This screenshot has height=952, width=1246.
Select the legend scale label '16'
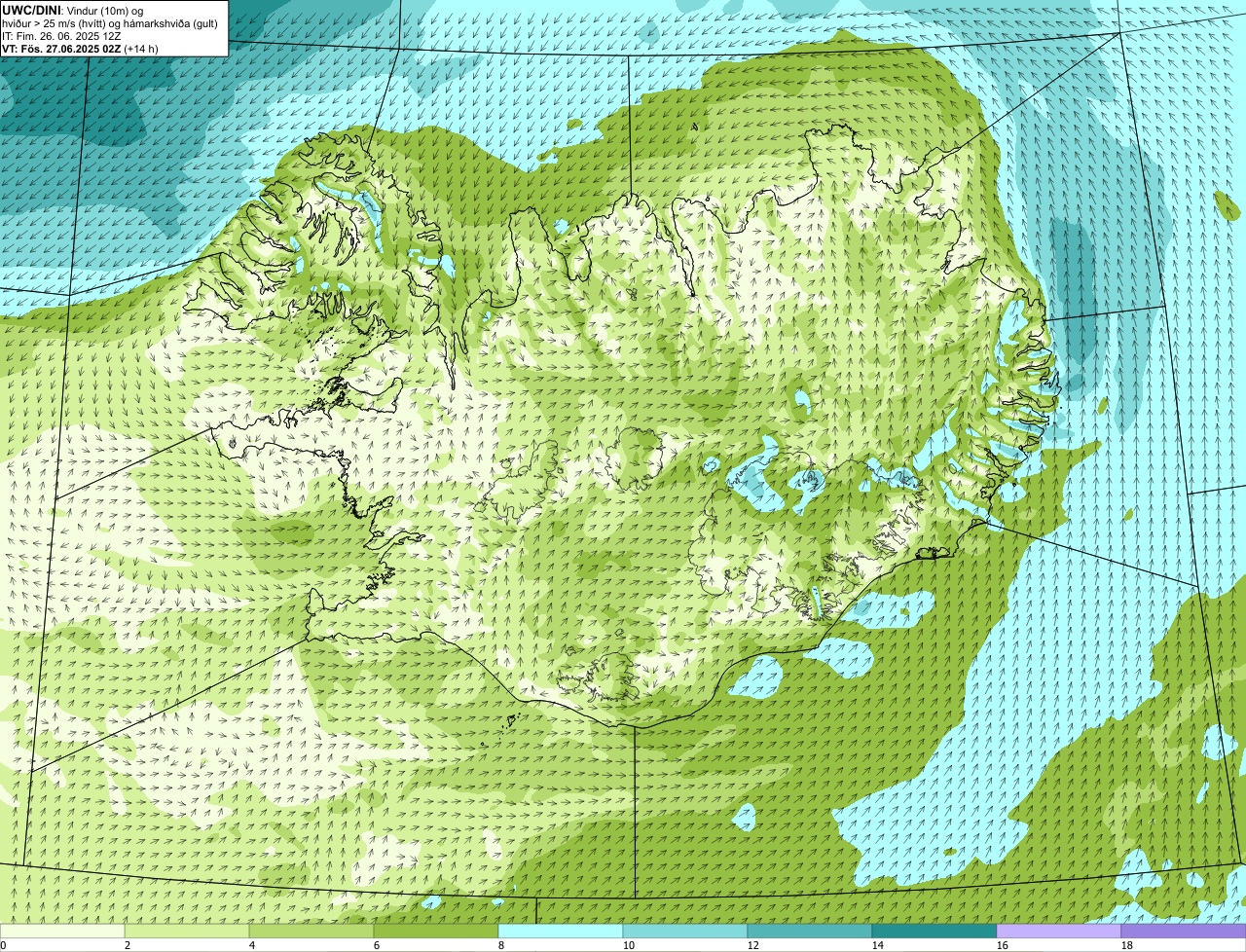pos(1003,945)
